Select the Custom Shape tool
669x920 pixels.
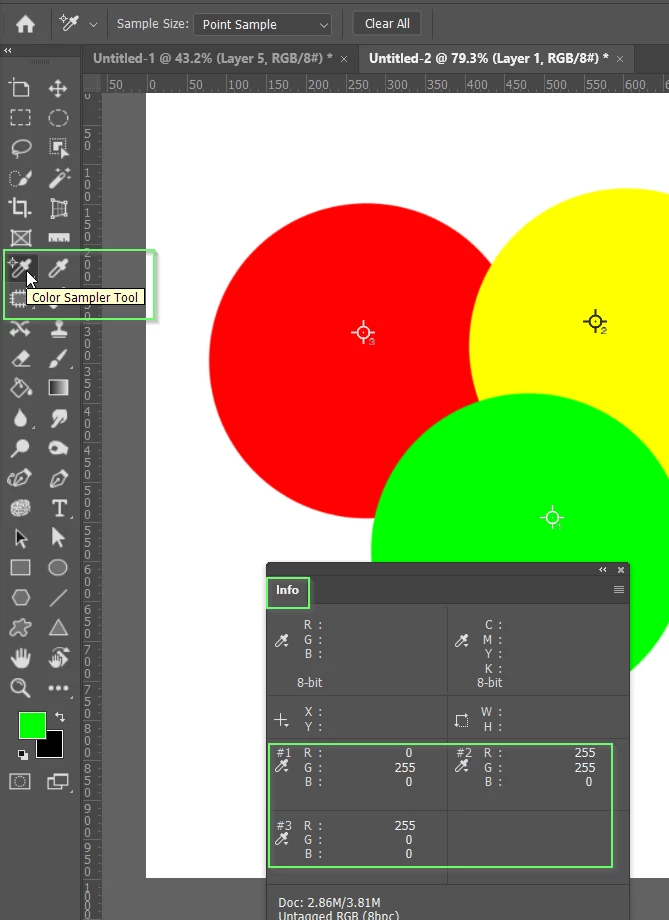21,628
